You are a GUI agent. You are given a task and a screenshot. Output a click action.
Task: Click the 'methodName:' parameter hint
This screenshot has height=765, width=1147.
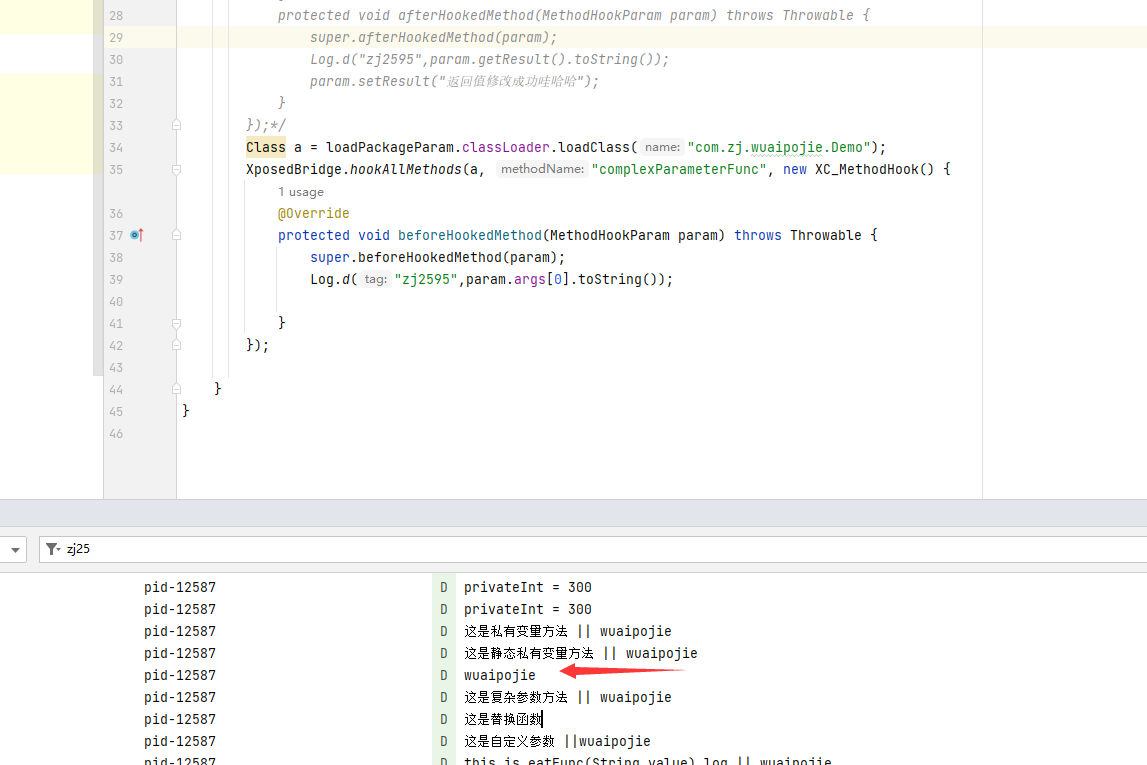pos(542,170)
